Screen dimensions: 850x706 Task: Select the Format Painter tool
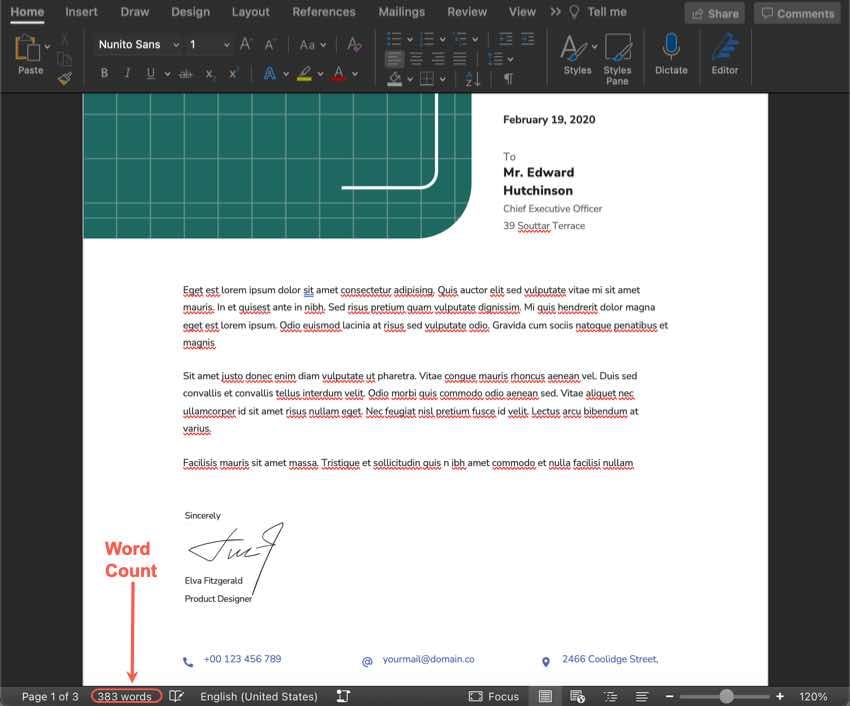[x=63, y=76]
